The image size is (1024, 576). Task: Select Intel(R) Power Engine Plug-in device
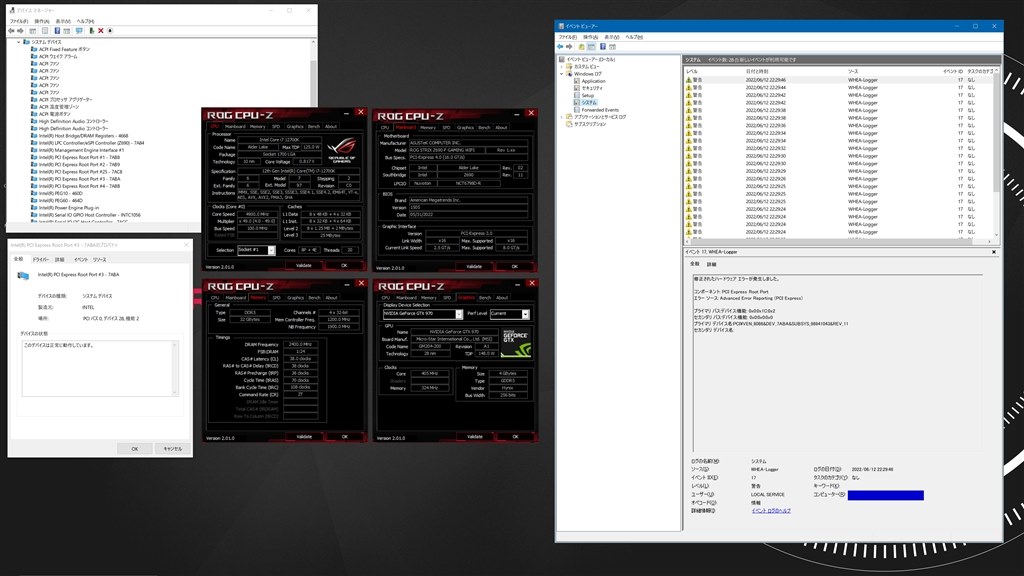tap(69, 208)
